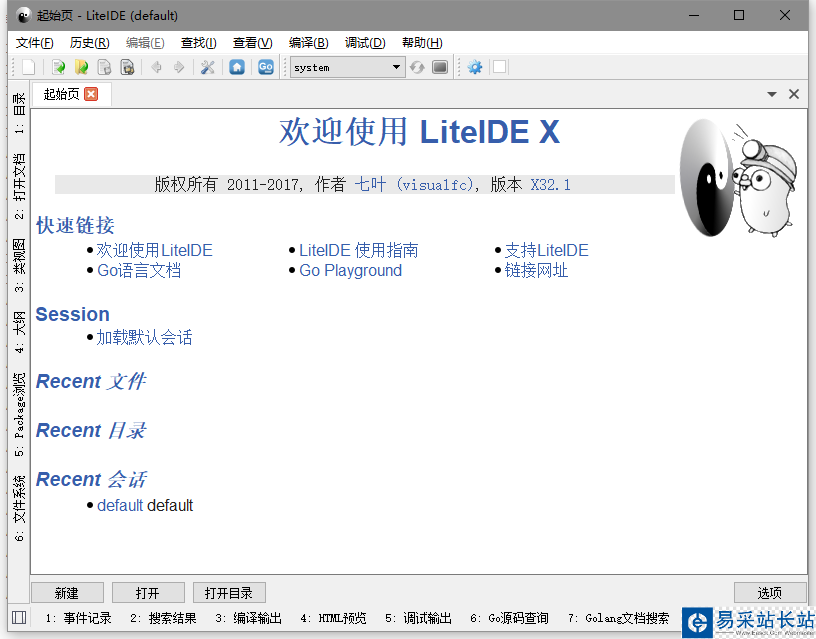Show the 3: 类视图 side panel
Image resolution: width=816 pixels, height=639 pixels.
point(19,265)
